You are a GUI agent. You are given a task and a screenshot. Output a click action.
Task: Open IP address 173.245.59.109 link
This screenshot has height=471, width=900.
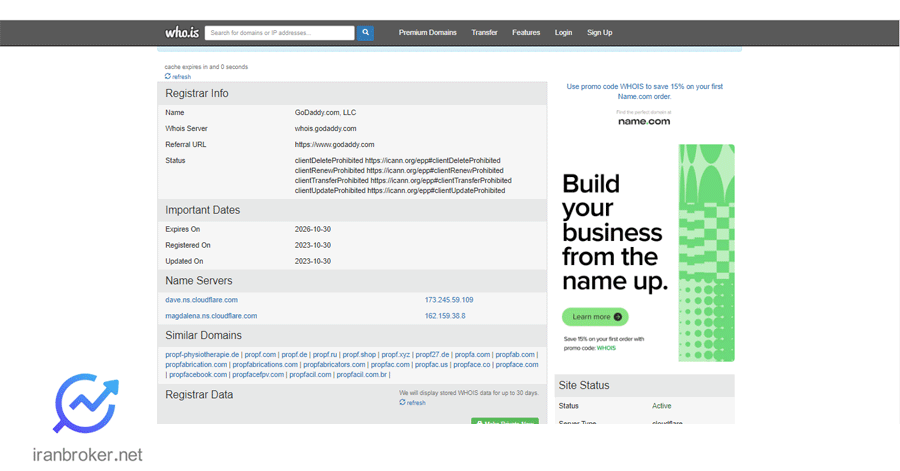coord(449,300)
